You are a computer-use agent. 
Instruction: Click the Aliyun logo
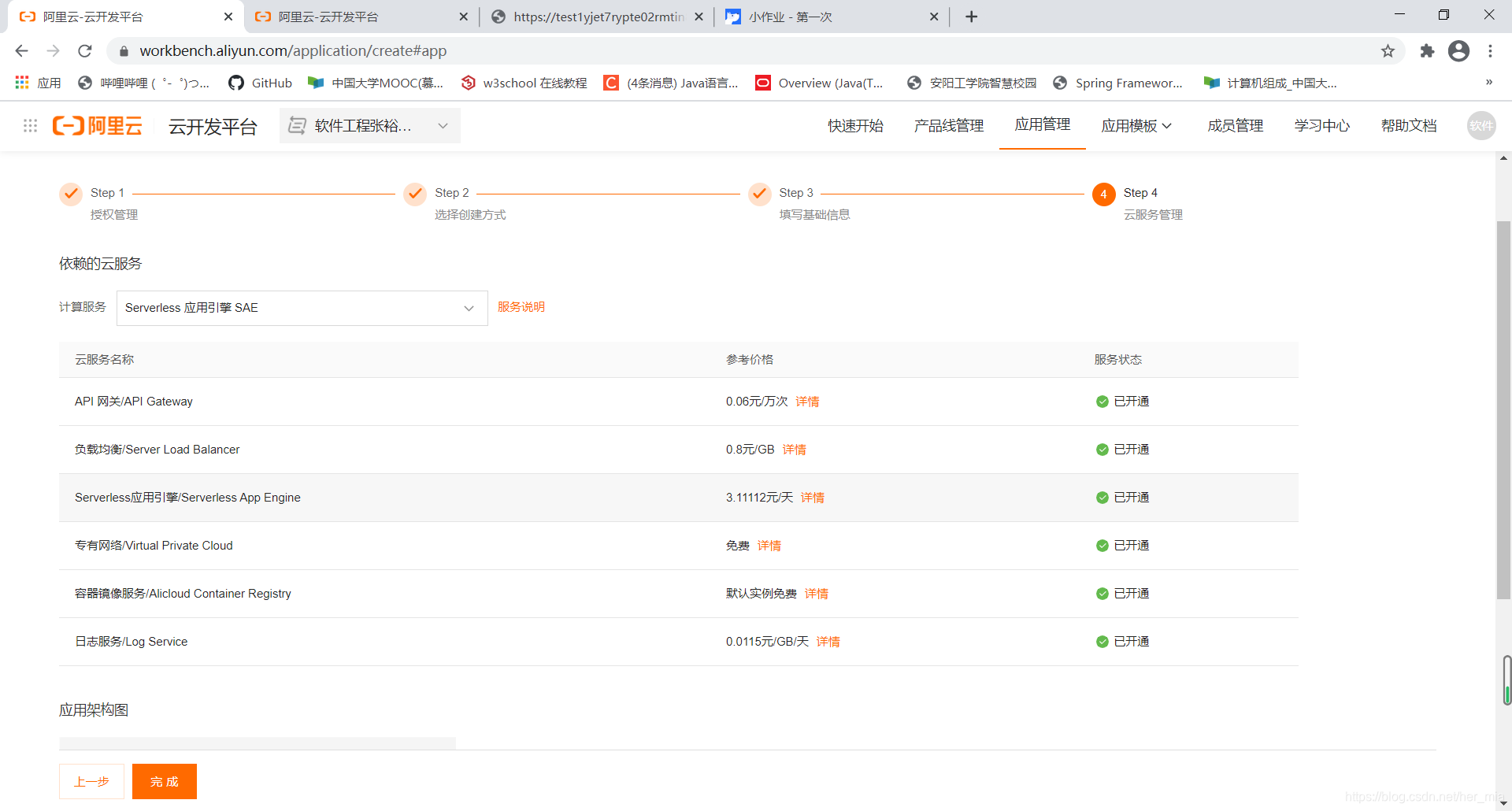pos(98,126)
